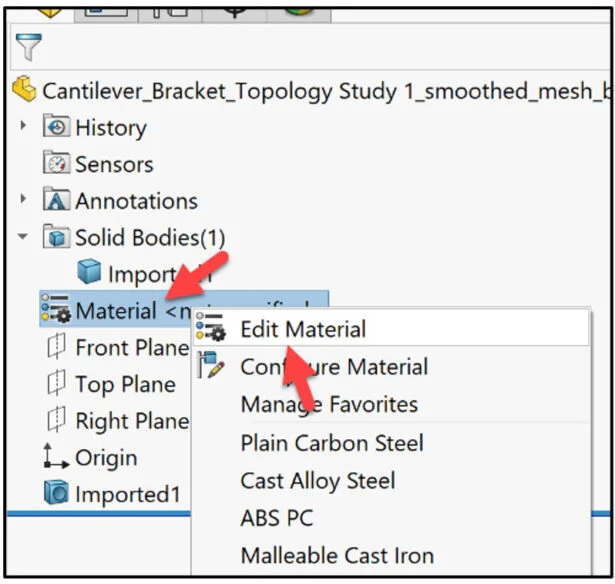Select the Right Plane tree item
This screenshot has height=584, width=615.
[x=131, y=421]
